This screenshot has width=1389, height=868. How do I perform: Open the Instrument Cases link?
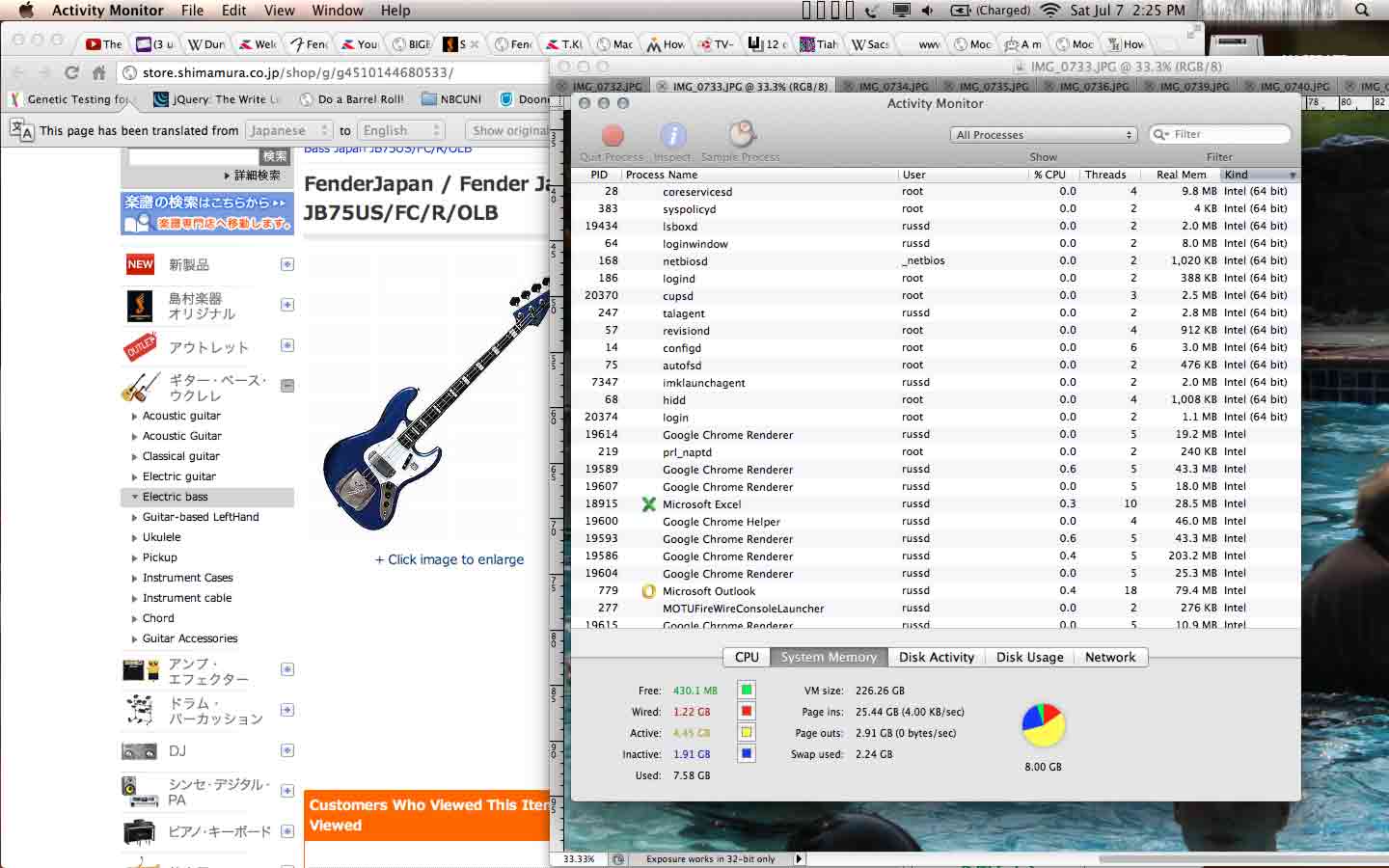pyautogui.click(x=188, y=578)
